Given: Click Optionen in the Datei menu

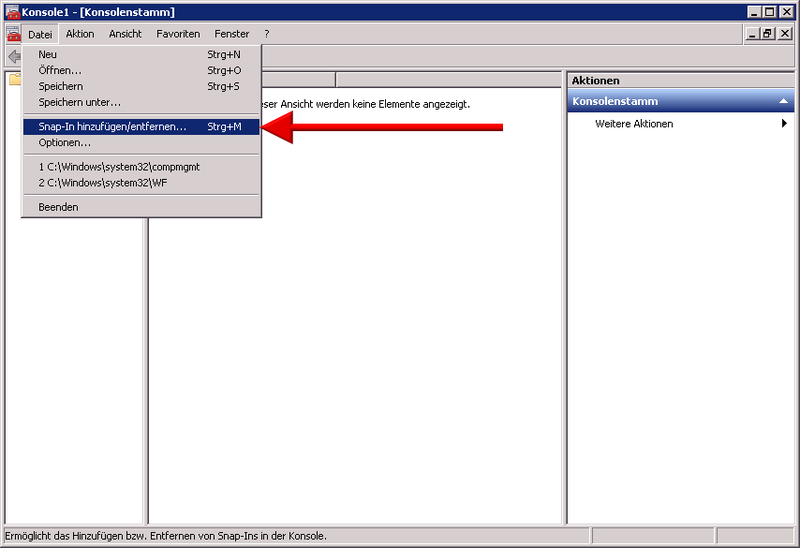Looking at the screenshot, I should (65, 143).
